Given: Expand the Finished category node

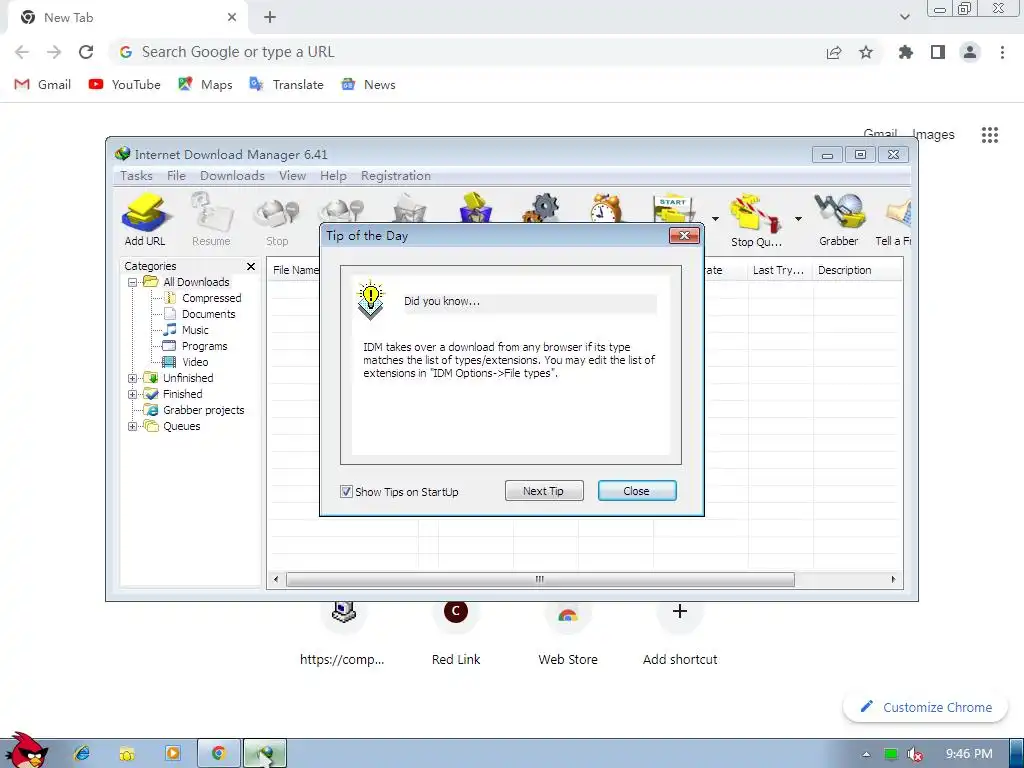Looking at the screenshot, I should [x=133, y=394].
